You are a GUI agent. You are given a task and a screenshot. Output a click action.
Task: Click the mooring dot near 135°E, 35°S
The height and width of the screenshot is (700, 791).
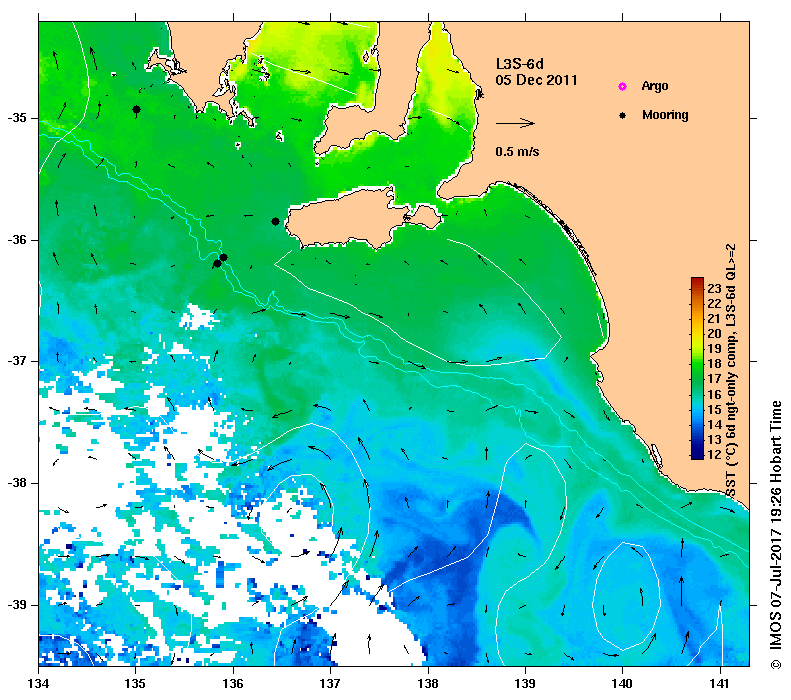coord(136,109)
